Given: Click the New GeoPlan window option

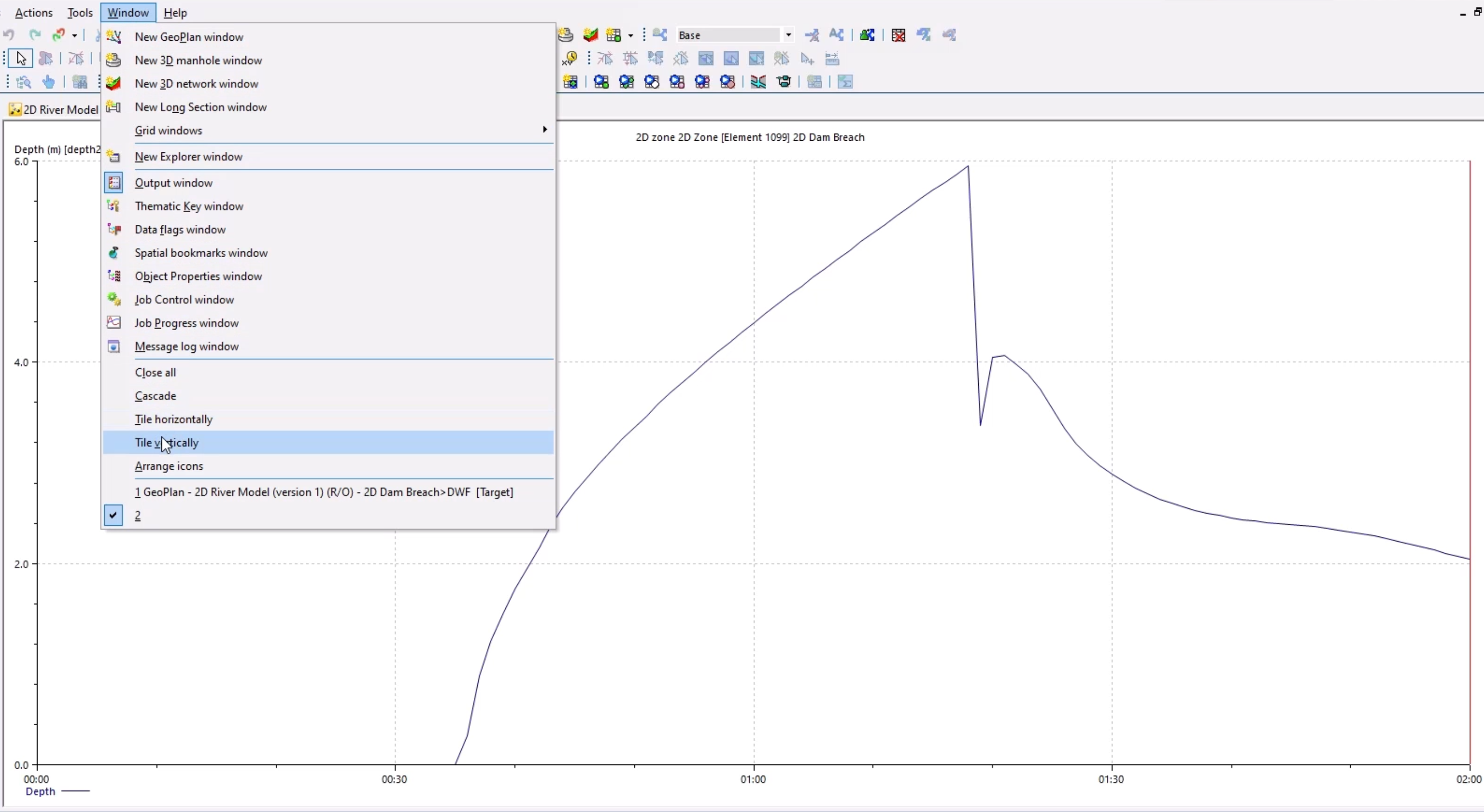Looking at the screenshot, I should click(189, 37).
